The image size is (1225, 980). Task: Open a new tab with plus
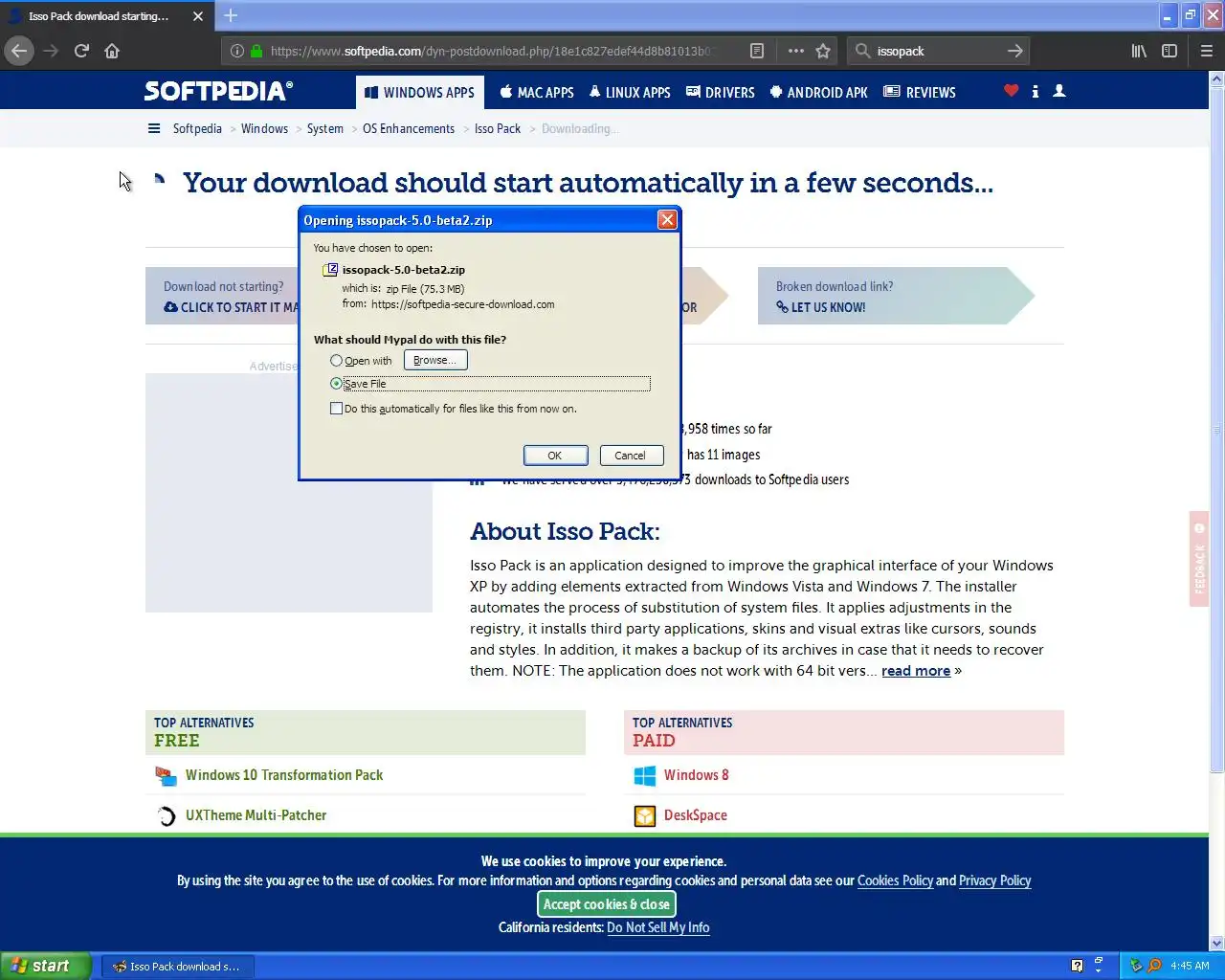pyautogui.click(x=231, y=15)
